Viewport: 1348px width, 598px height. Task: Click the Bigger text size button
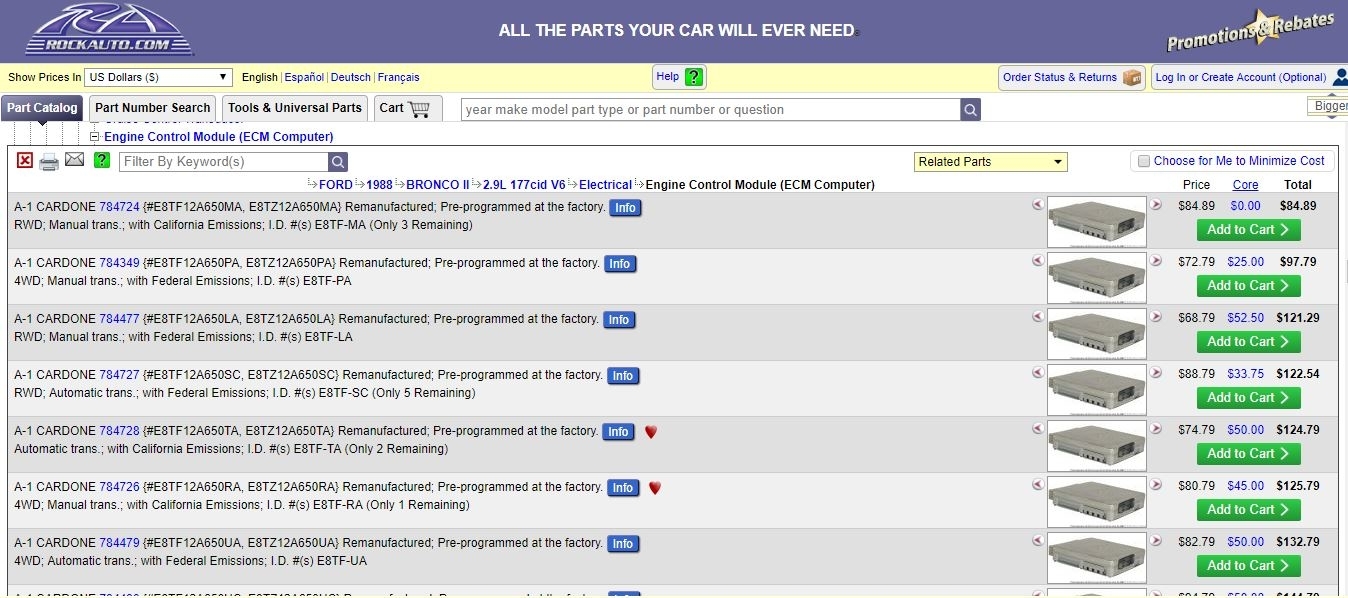pos(1328,106)
